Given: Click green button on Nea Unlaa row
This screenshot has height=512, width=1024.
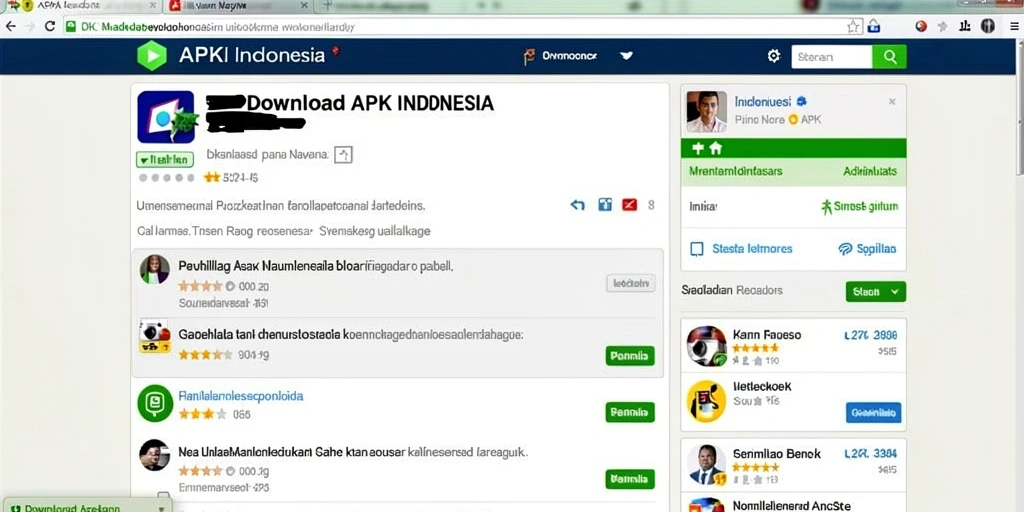Looking at the screenshot, I should (630, 479).
